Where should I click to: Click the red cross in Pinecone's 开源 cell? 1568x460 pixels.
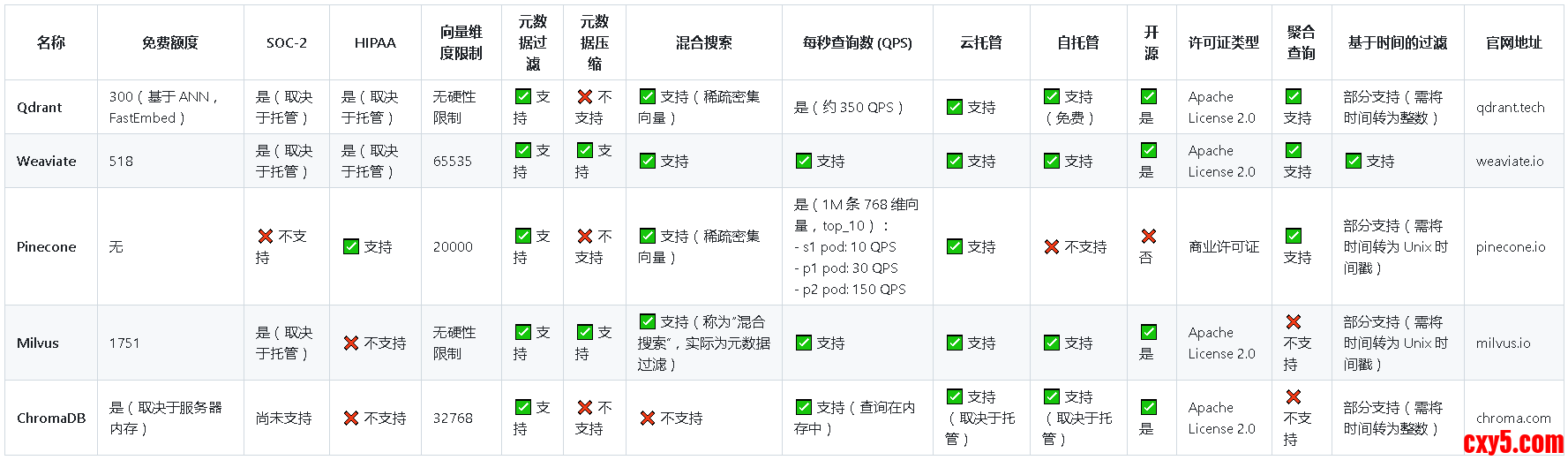point(1149,237)
